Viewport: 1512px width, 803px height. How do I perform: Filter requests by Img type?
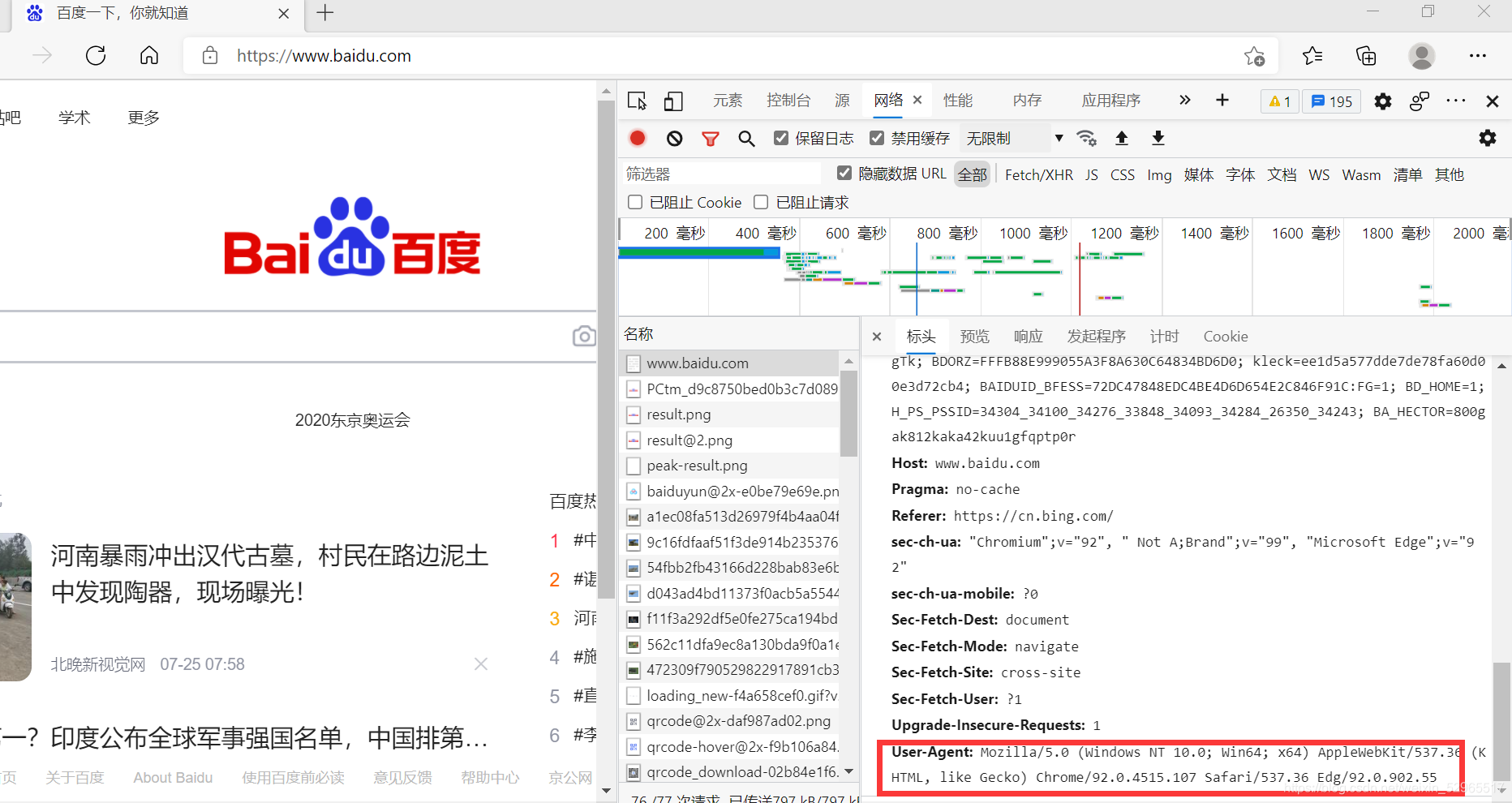(x=1159, y=174)
